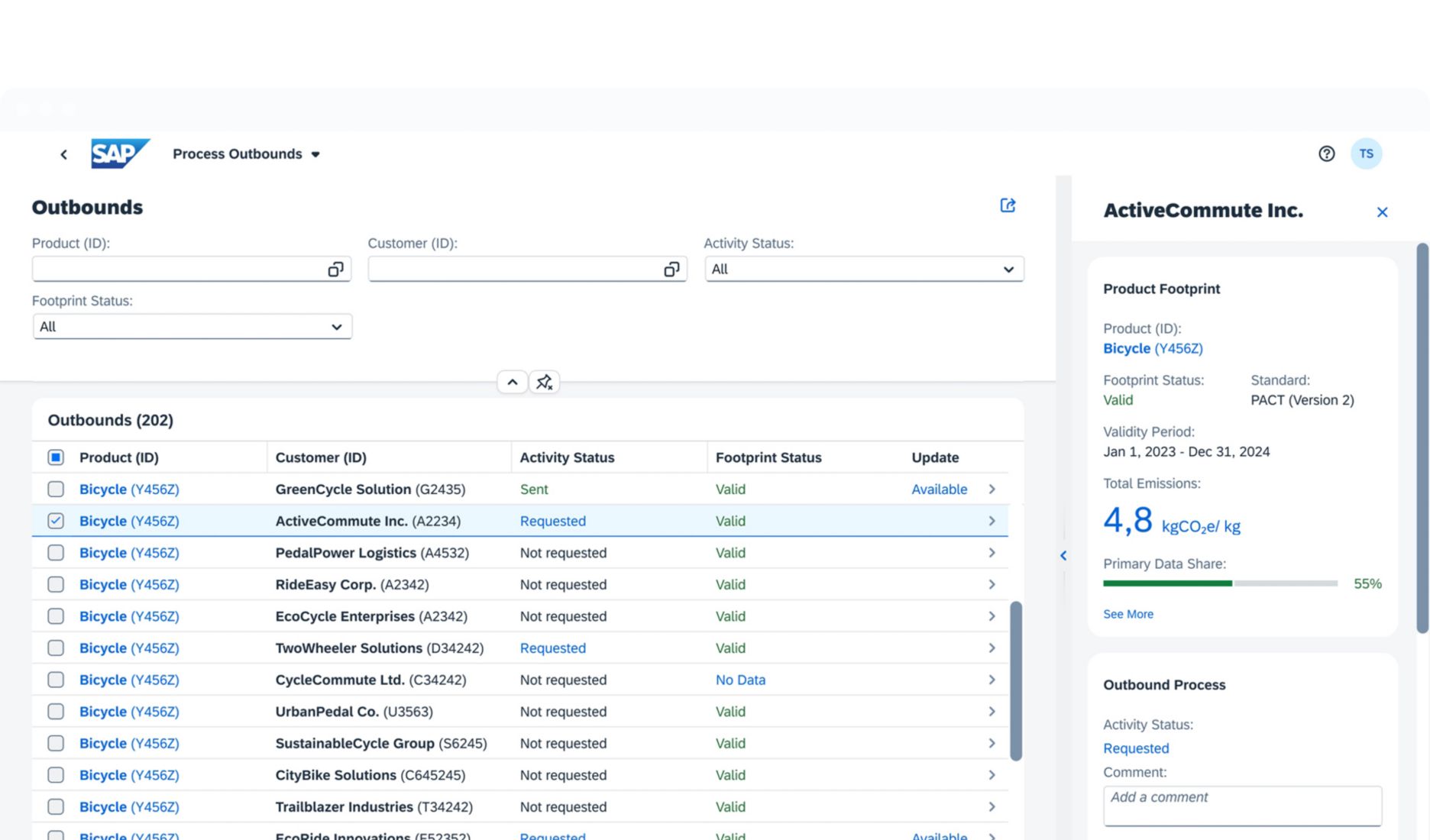The height and width of the screenshot is (840, 1430).
Task: Toggle the select-all checkbox in table header
Action: point(56,457)
